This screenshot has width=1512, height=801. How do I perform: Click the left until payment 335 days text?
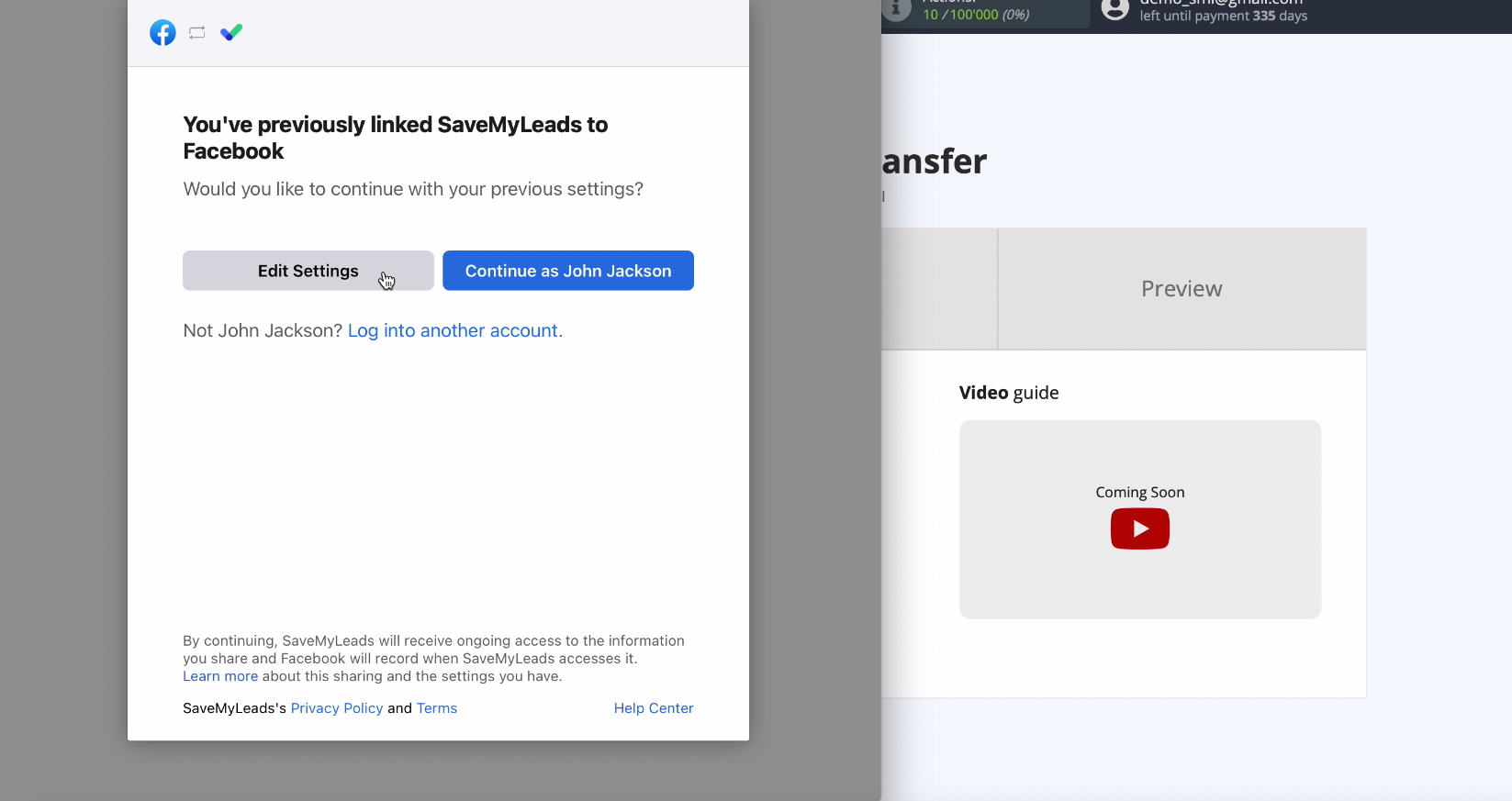tap(1223, 16)
